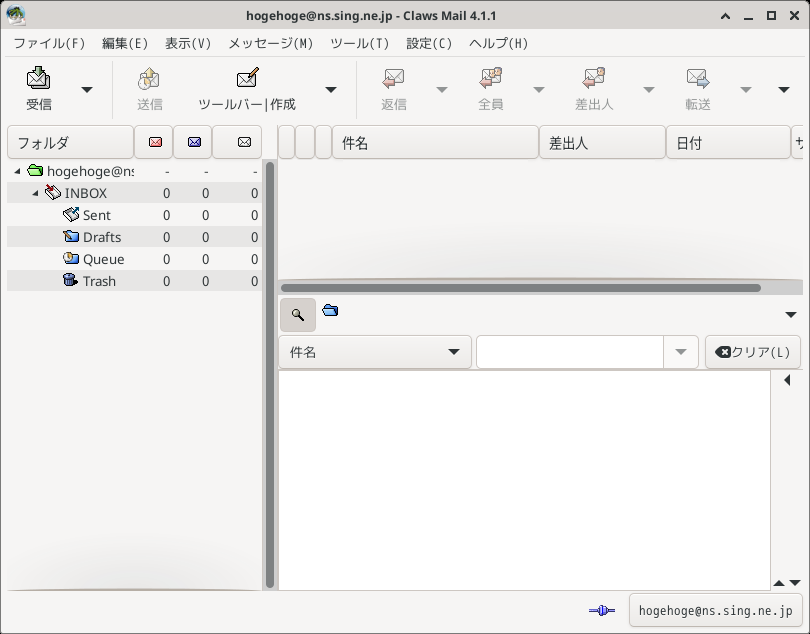Toggle the message view side arrow
This screenshot has height=634, width=810.
pos(787,380)
